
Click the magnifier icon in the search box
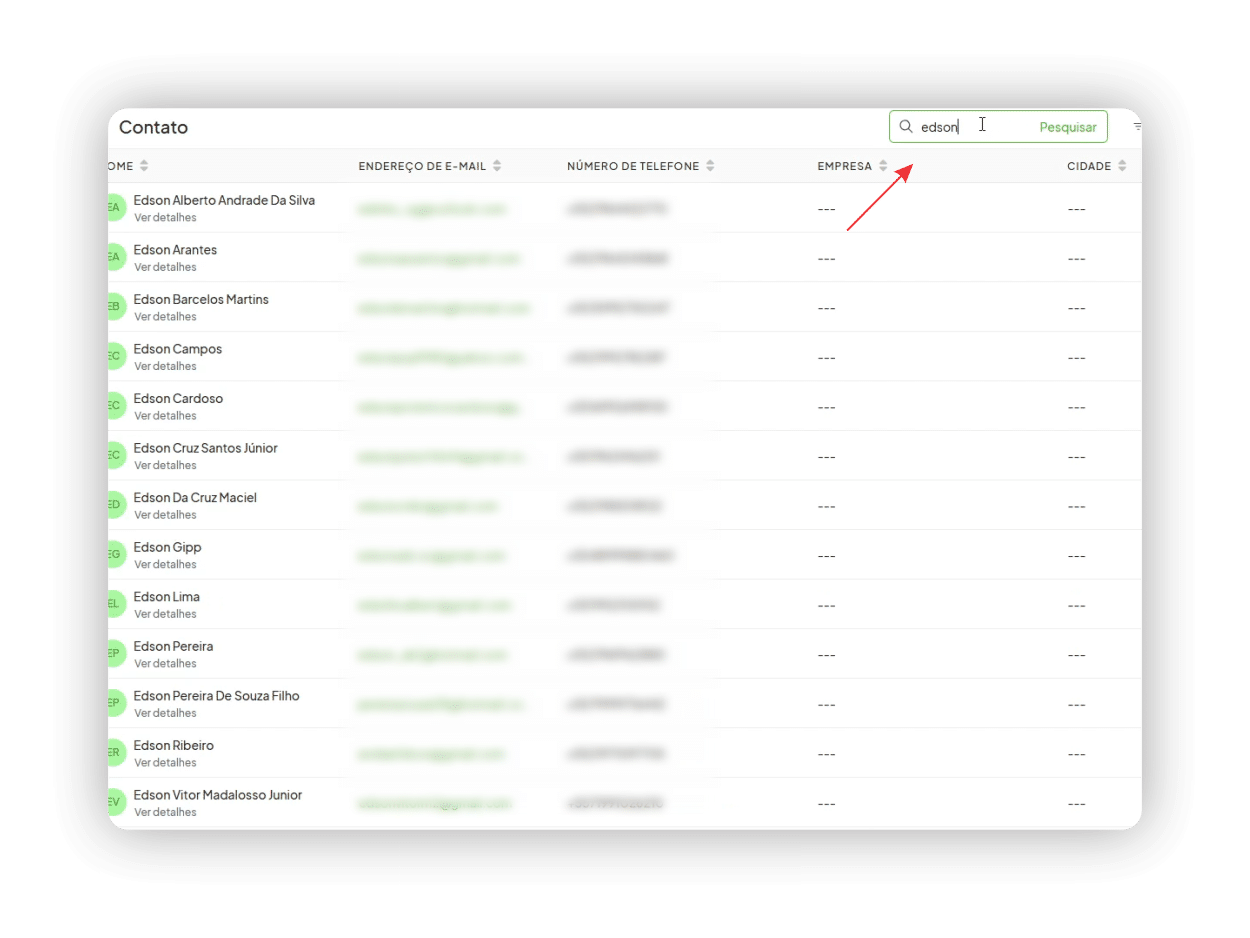click(x=906, y=127)
